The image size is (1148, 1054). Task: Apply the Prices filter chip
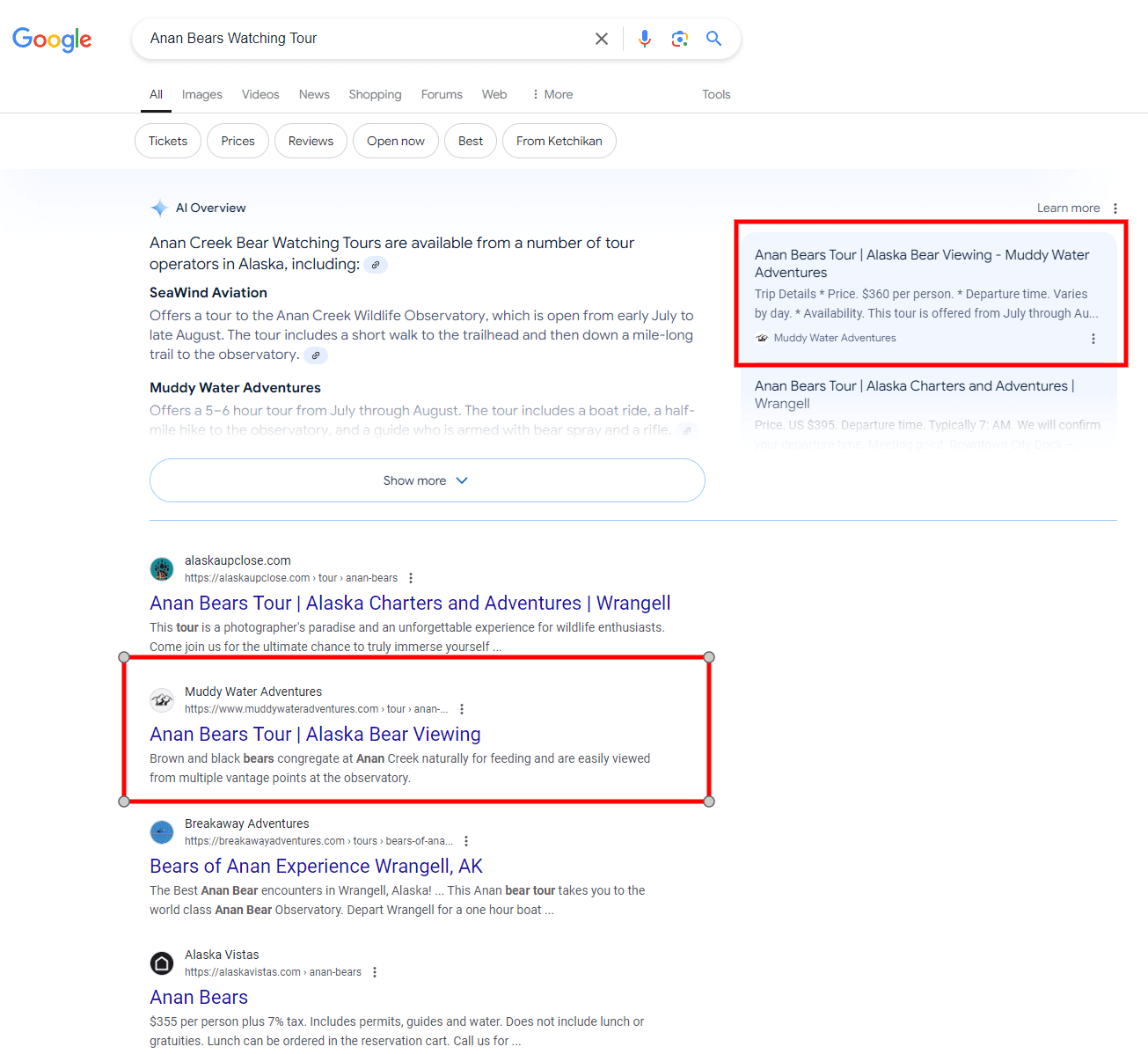coord(238,141)
